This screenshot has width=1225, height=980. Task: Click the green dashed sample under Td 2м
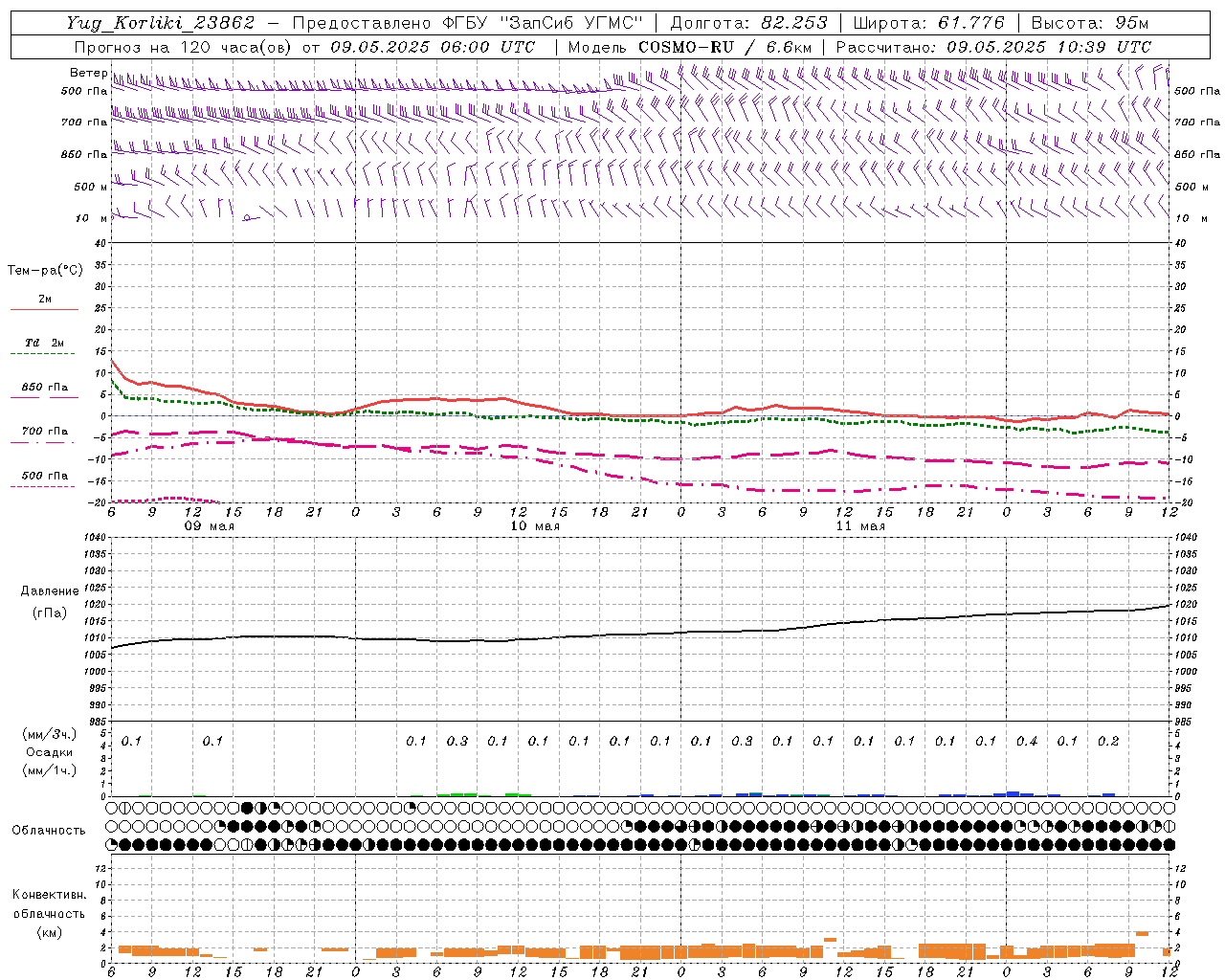(x=44, y=354)
